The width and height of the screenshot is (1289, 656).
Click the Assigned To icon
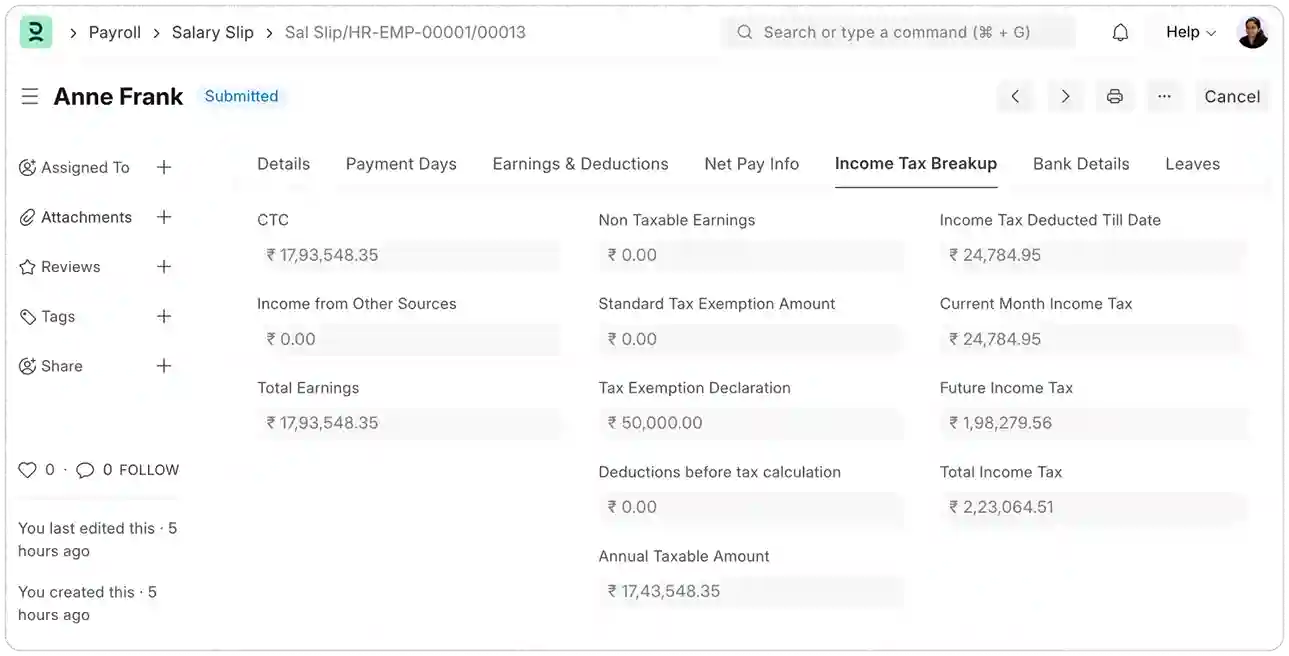(28, 167)
